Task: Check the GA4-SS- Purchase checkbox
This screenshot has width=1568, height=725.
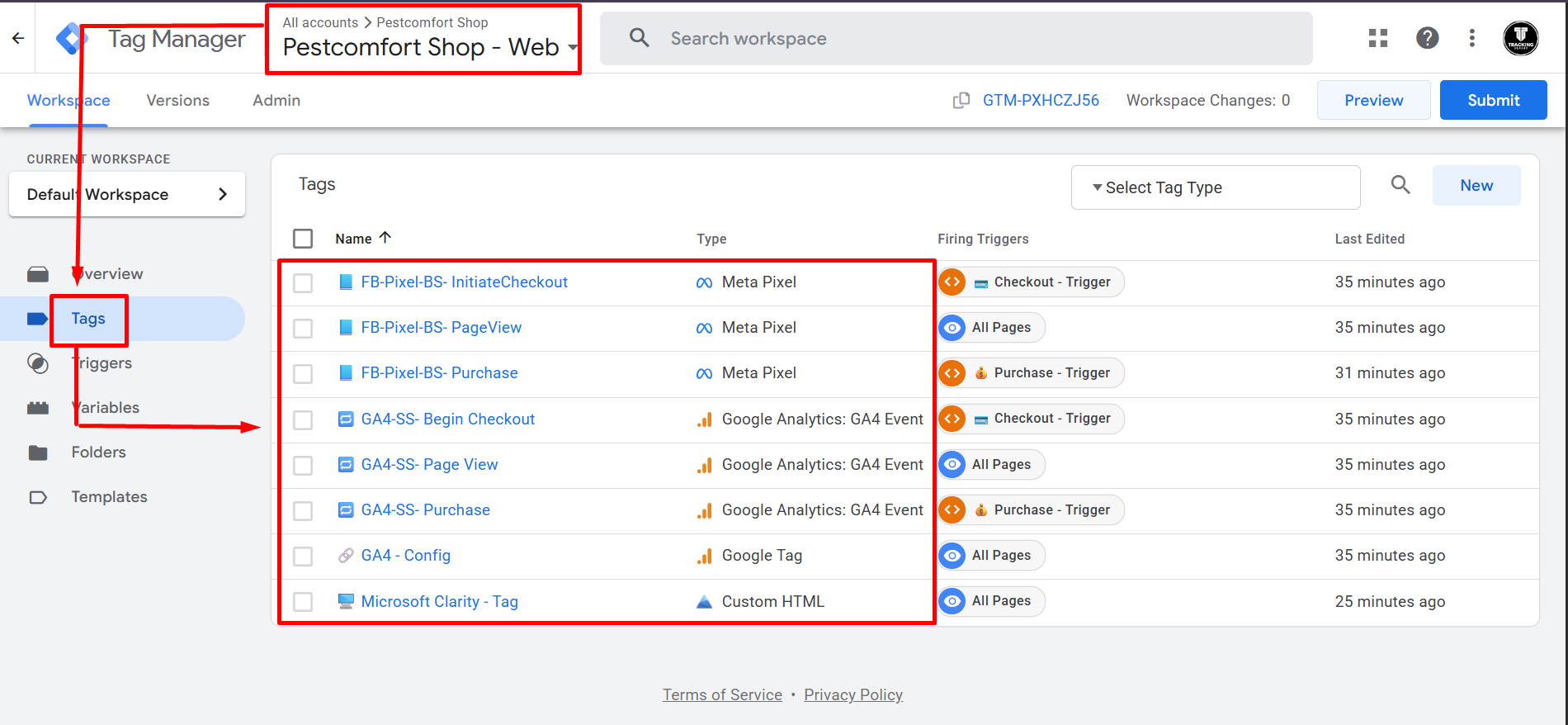Action: (x=303, y=510)
